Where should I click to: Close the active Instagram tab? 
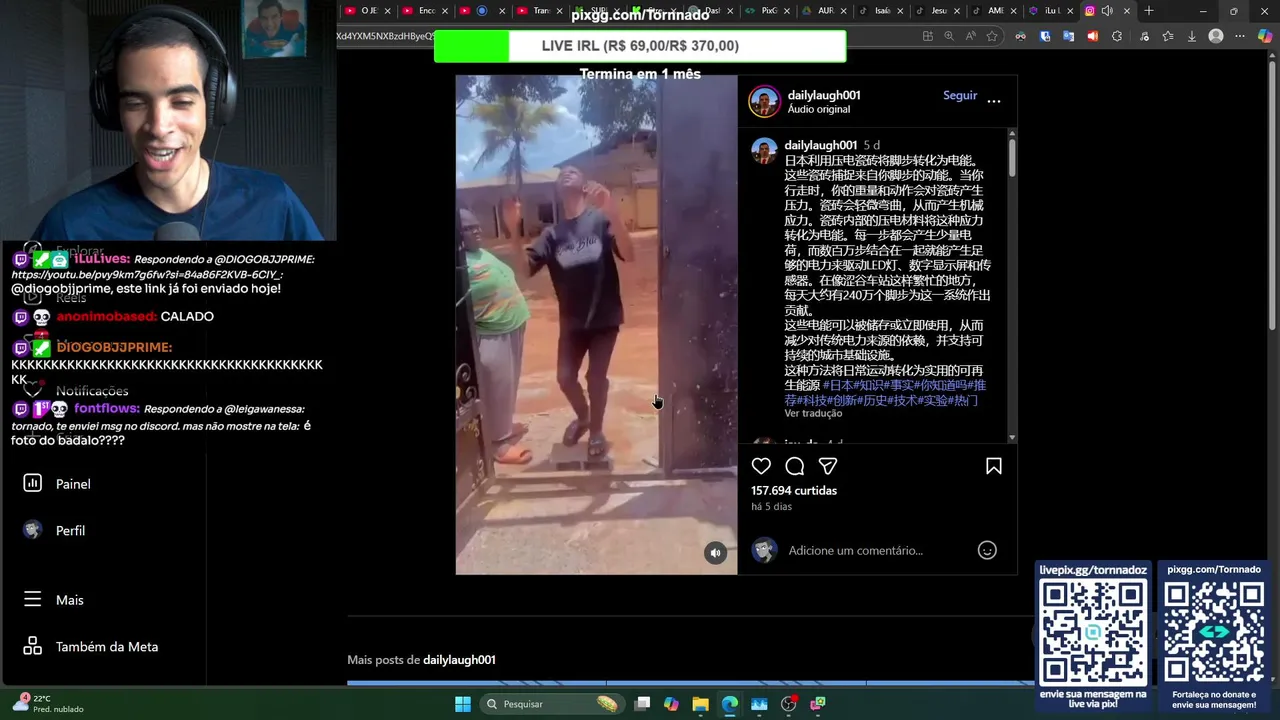(1127, 11)
